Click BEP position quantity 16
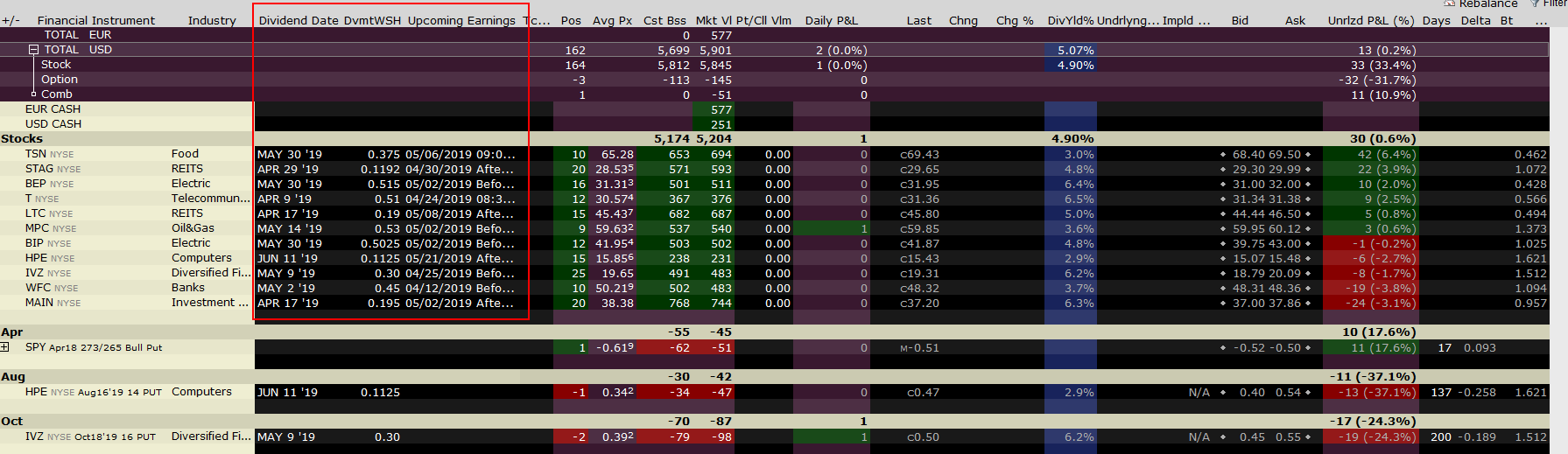The width and height of the screenshot is (1568, 454). (579, 185)
